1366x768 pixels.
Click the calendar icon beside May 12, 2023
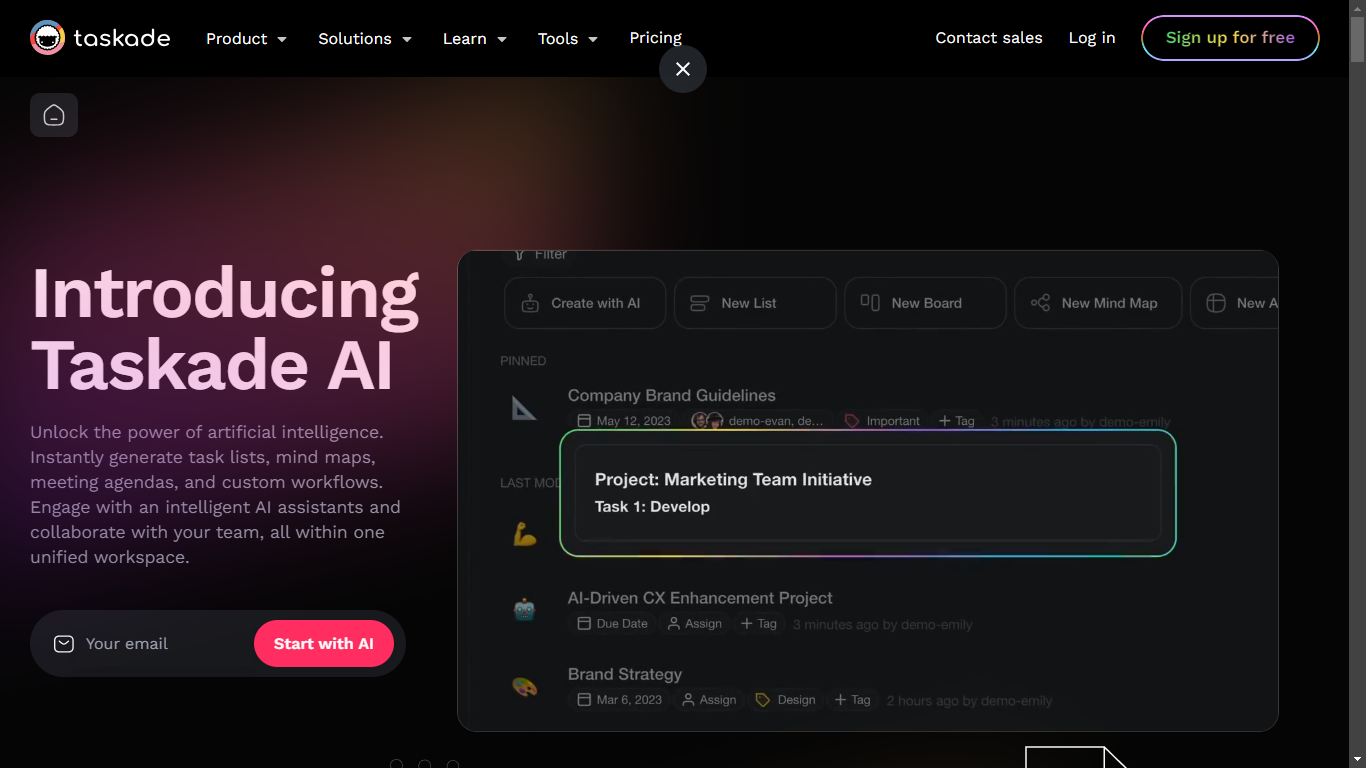coord(585,421)
